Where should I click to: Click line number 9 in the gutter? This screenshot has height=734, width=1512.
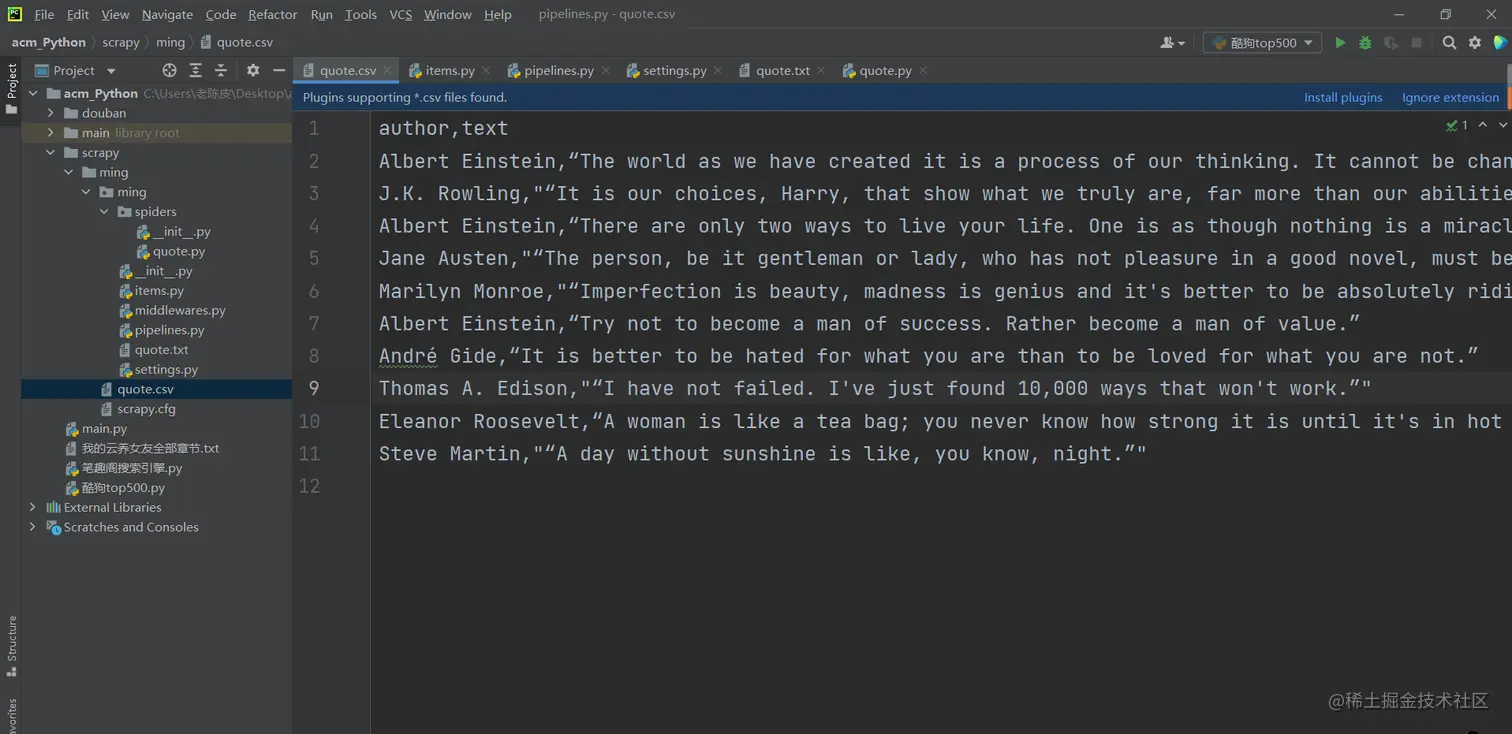(314, 388)
